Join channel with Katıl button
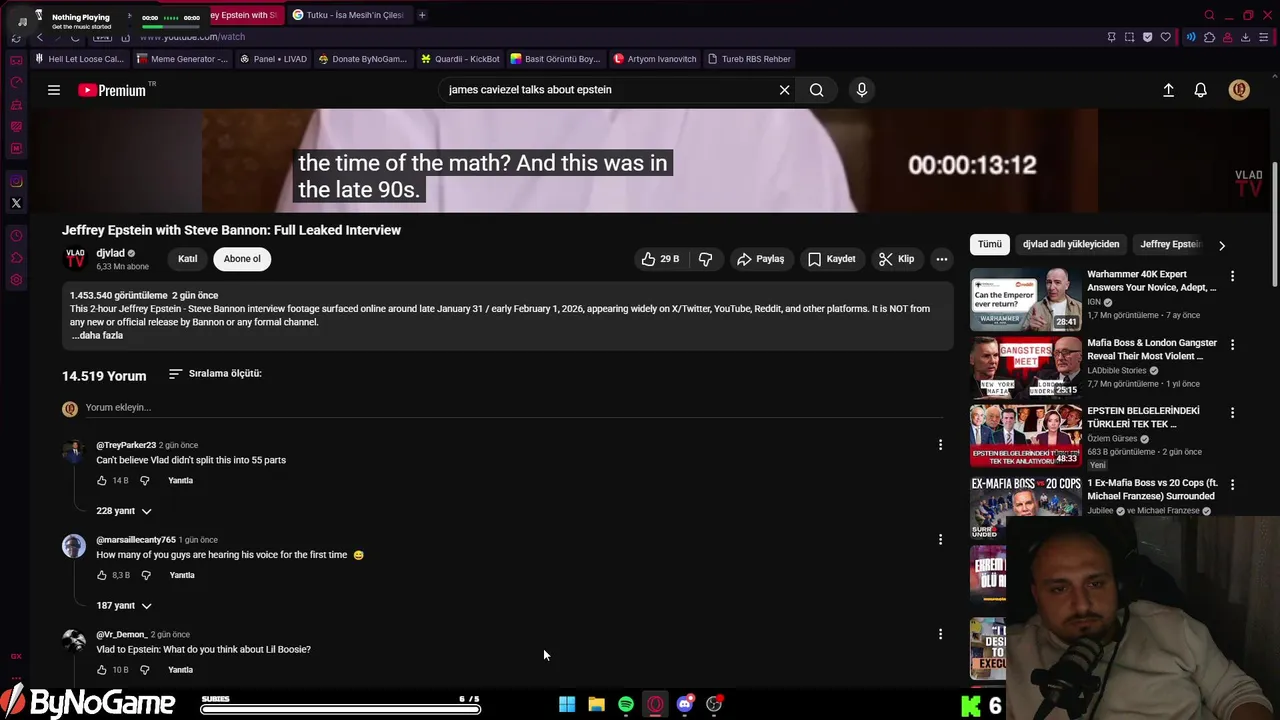This screenshot has height=720, width=1280. click(x=188, y=259)
